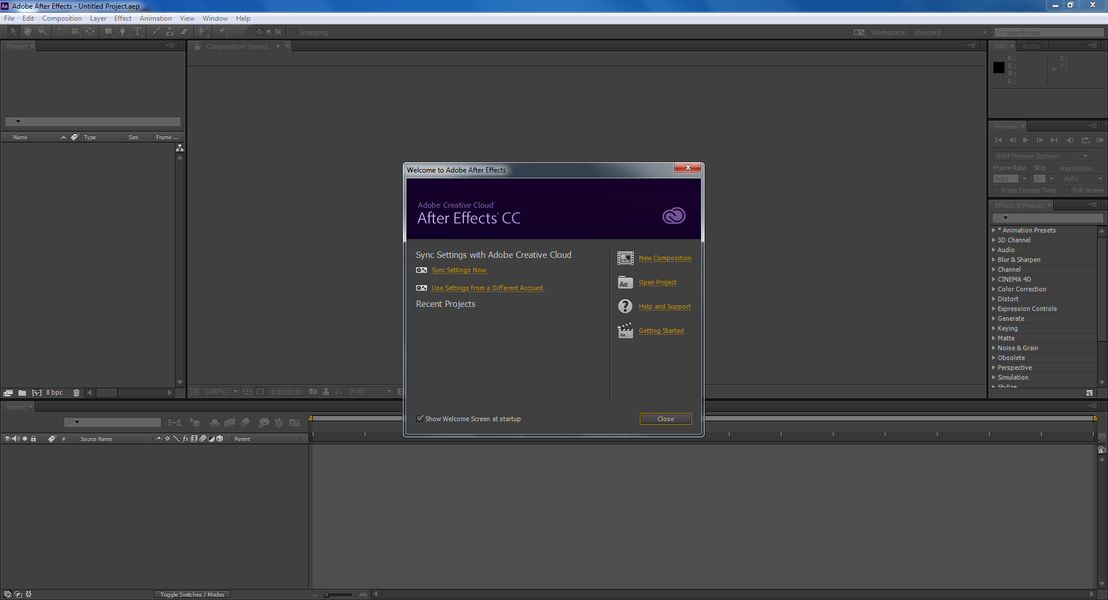This screenshot has height=600, width=1108.
Task: Click the mute audio speaker icon in Preview
Action: coord(1070,140)
